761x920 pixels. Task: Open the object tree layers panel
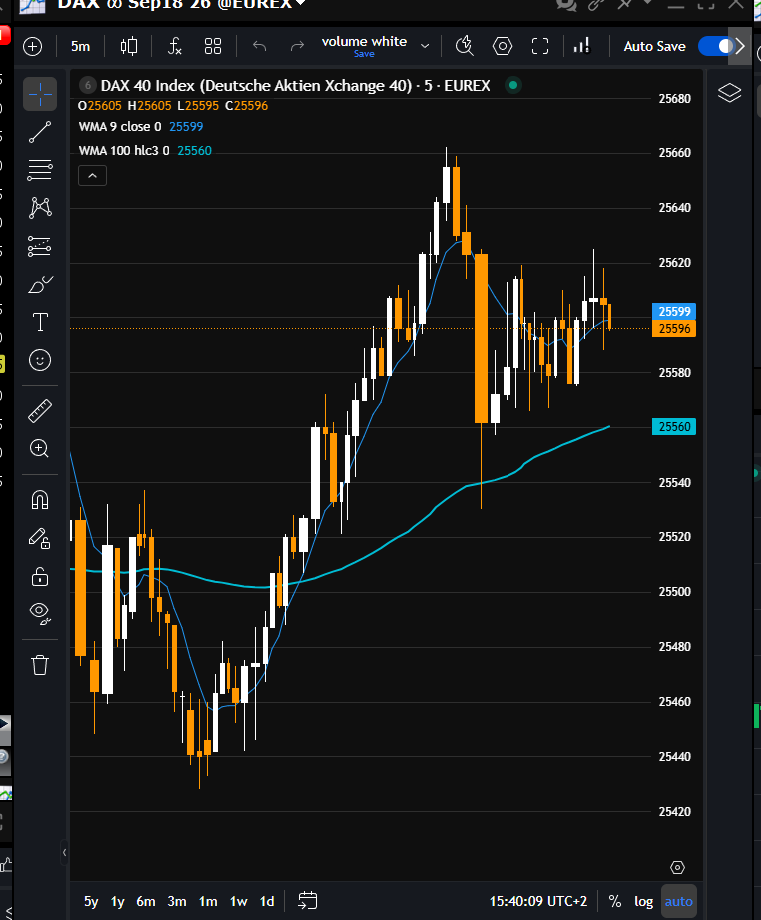pos(729,93)
